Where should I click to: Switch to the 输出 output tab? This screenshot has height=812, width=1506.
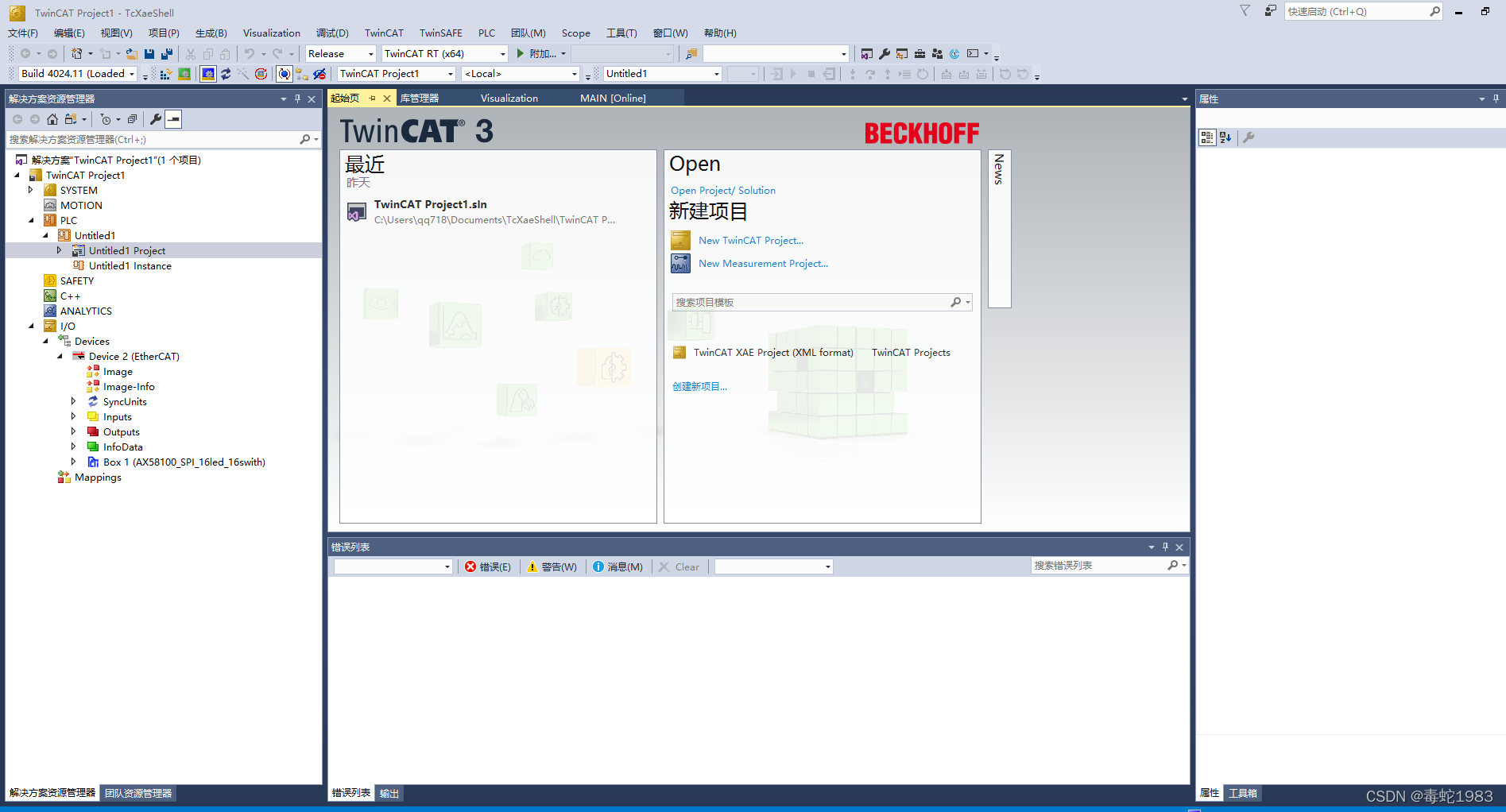389,793
